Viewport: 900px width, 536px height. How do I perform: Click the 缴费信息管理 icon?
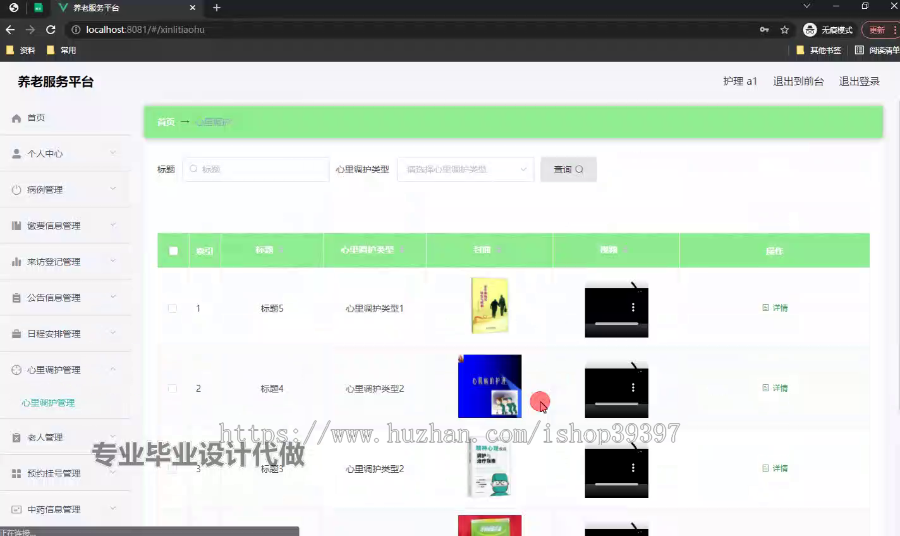tap(16, 226)
